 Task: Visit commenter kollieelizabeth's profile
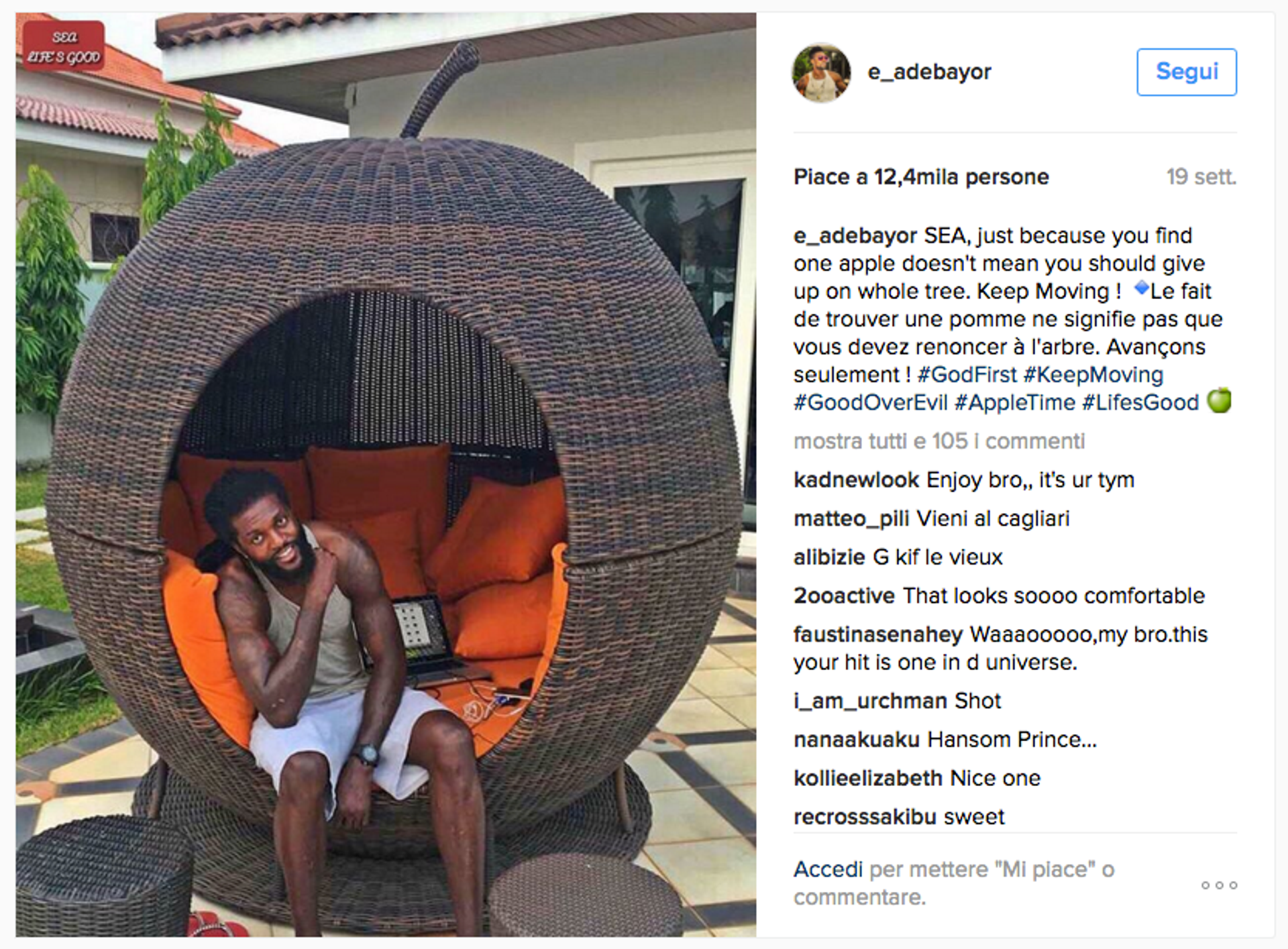[869, 779]
